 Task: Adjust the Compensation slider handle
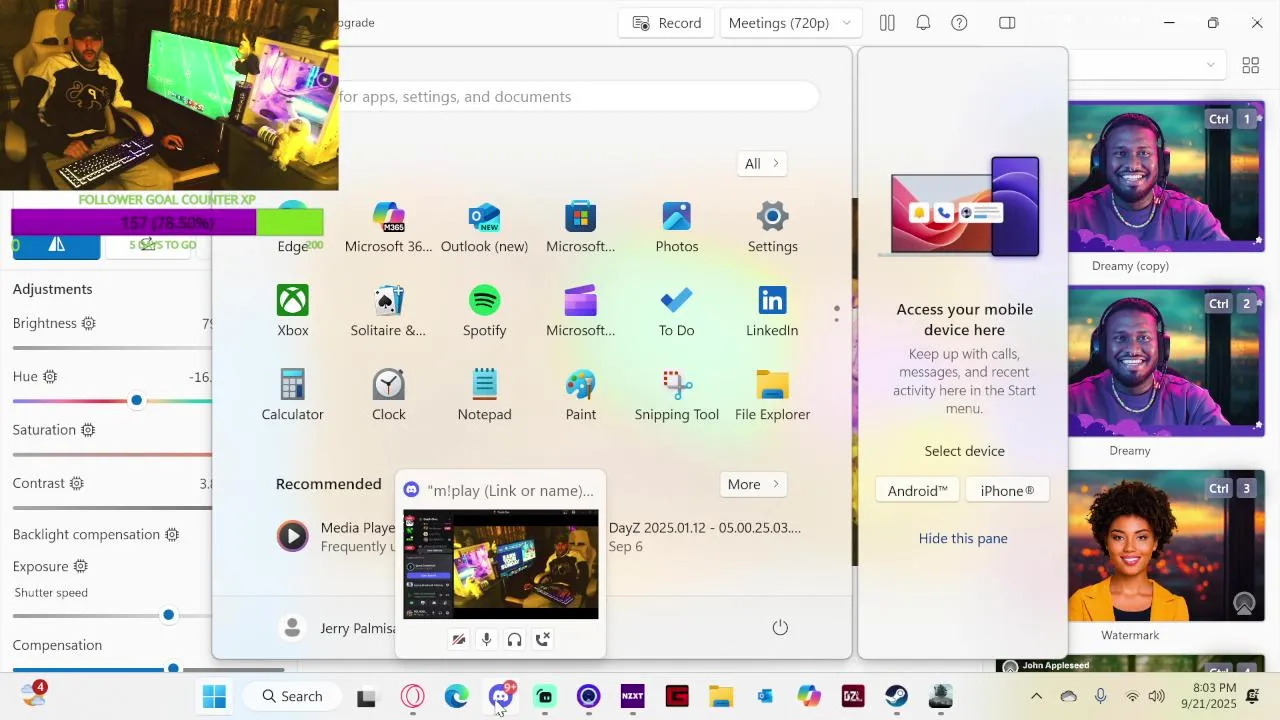(173, 668)
